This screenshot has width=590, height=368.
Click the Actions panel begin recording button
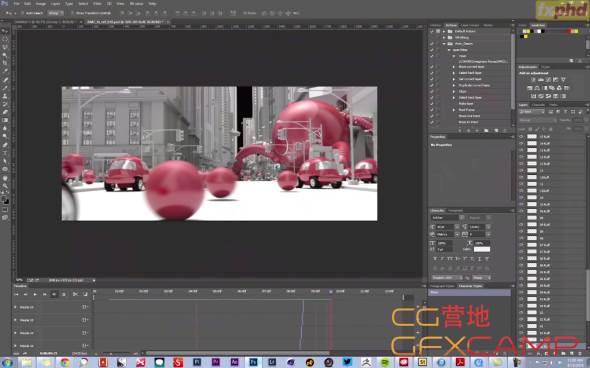coord(468,131)
